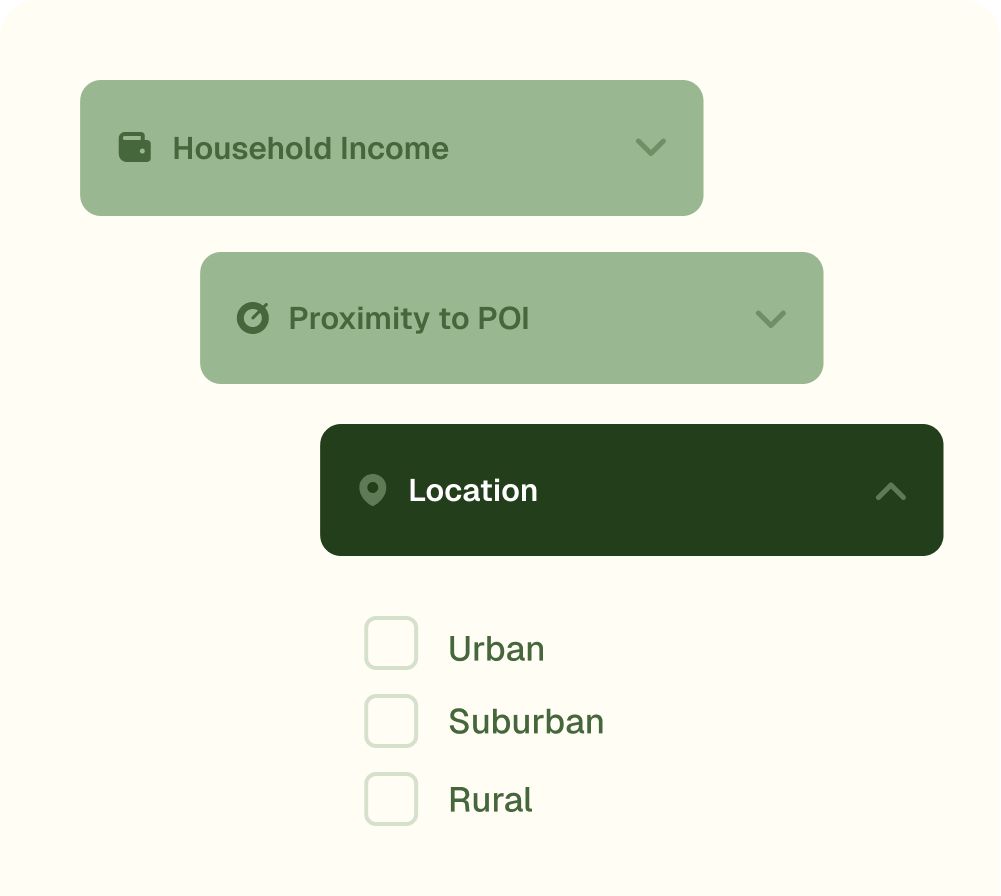Pick the Rural text label
1001x896 pixels.
click(490, 800)
